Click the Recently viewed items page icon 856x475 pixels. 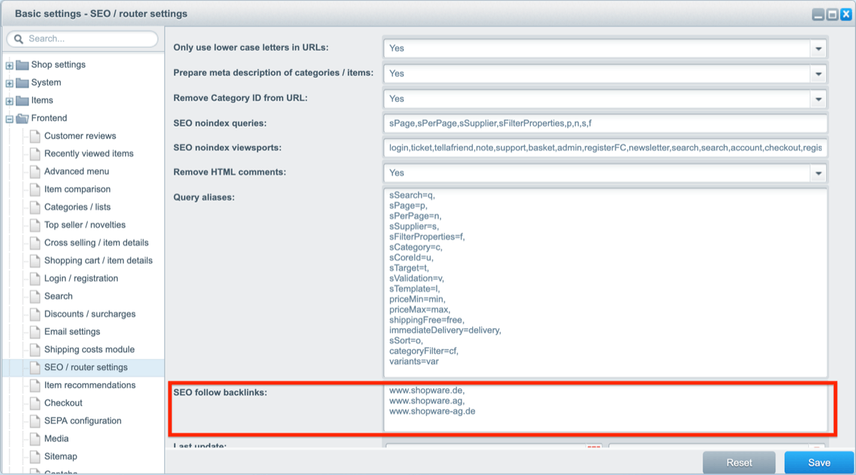tap(35, 154)
